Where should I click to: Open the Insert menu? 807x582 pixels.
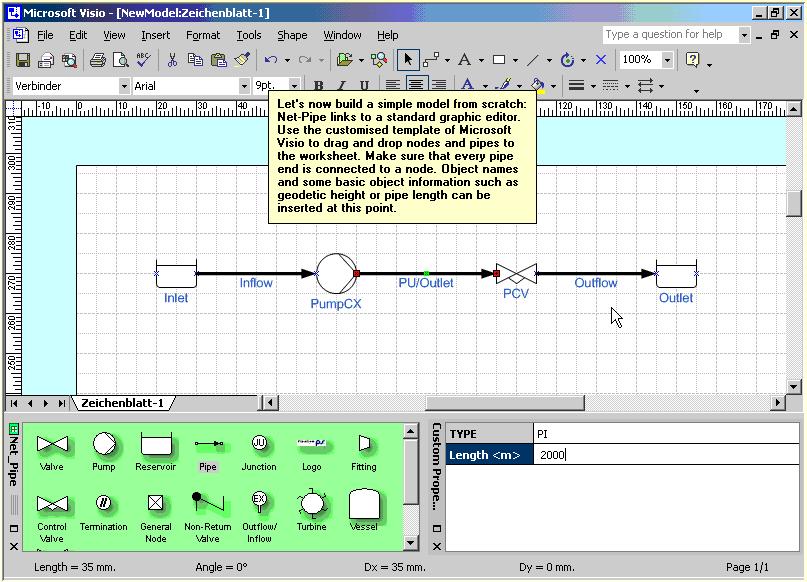point(155,35)
